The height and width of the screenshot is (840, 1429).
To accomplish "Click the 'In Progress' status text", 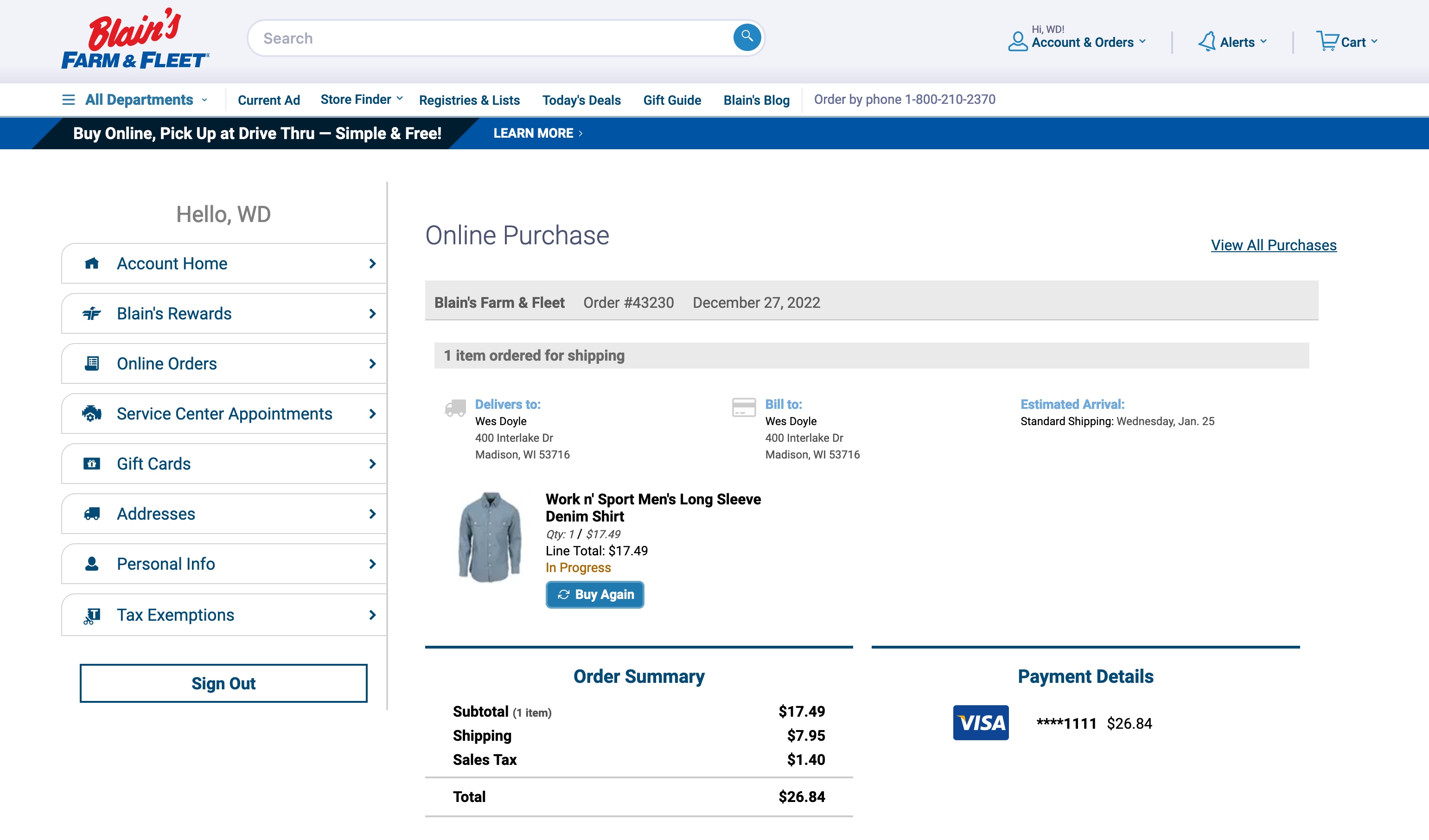I will pyautogui.click(x=578, y=567).
